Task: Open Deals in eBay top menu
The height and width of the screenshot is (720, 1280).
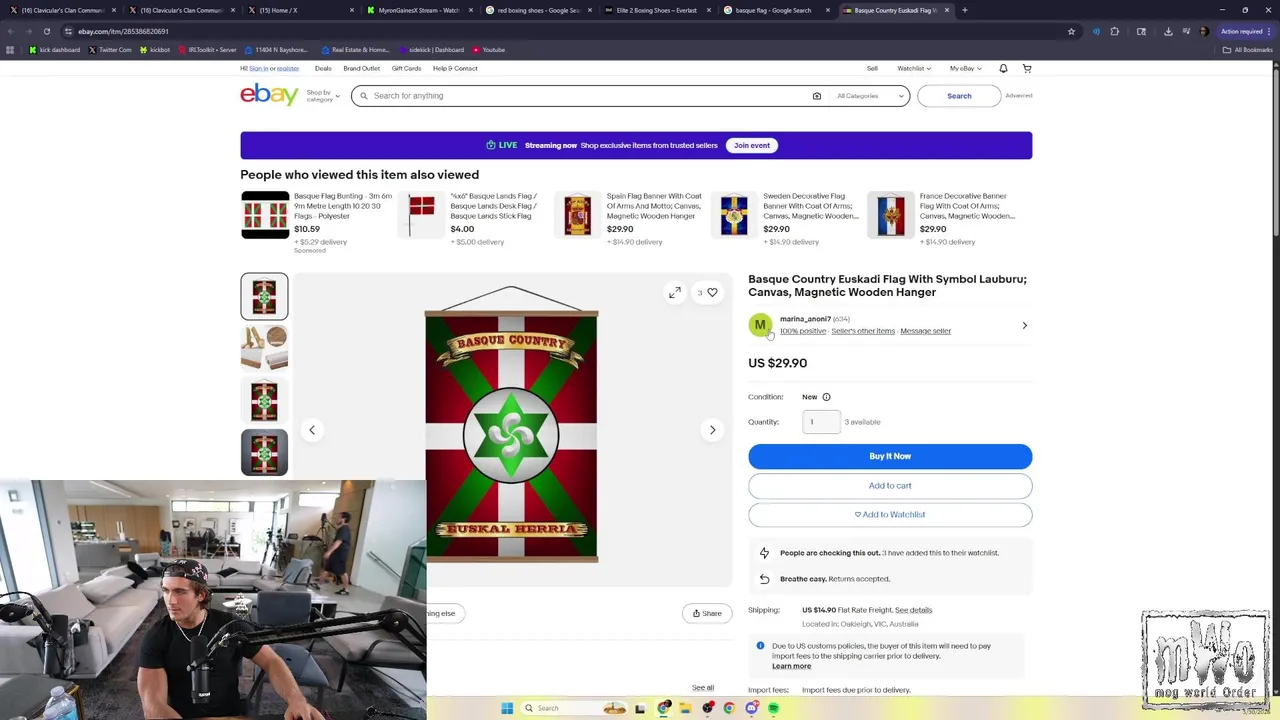Action: click(323, 68)
